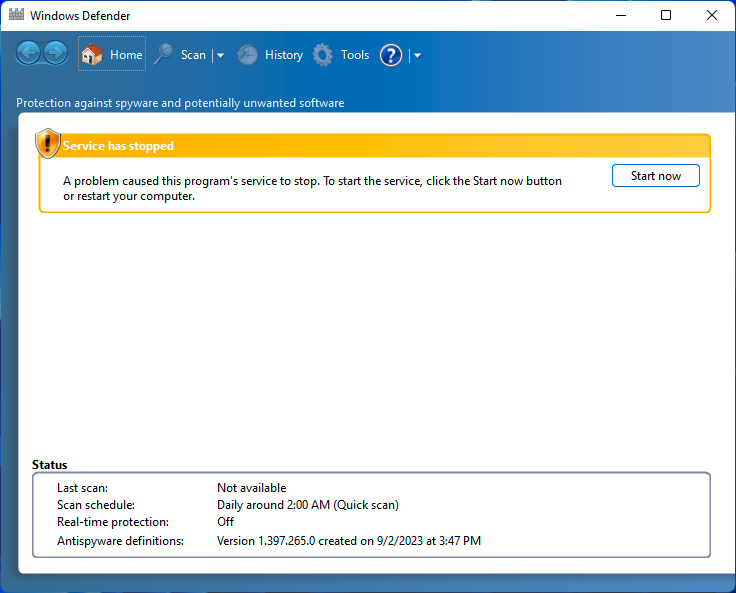Expand the Help options dropdown arrow
The width and height of the screenshot is (736, 593).
click(417, 55)
